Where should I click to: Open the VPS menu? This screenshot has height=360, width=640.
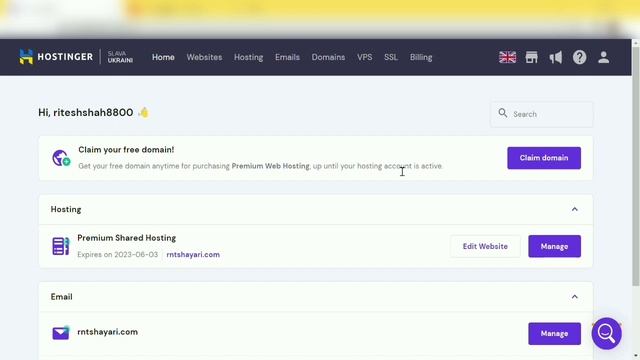364,57
